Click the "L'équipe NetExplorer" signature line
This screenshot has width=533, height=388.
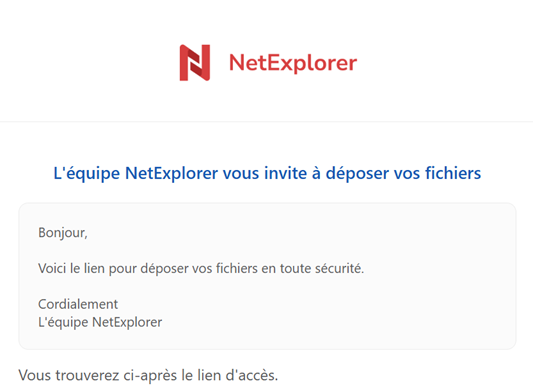point(100,322)
